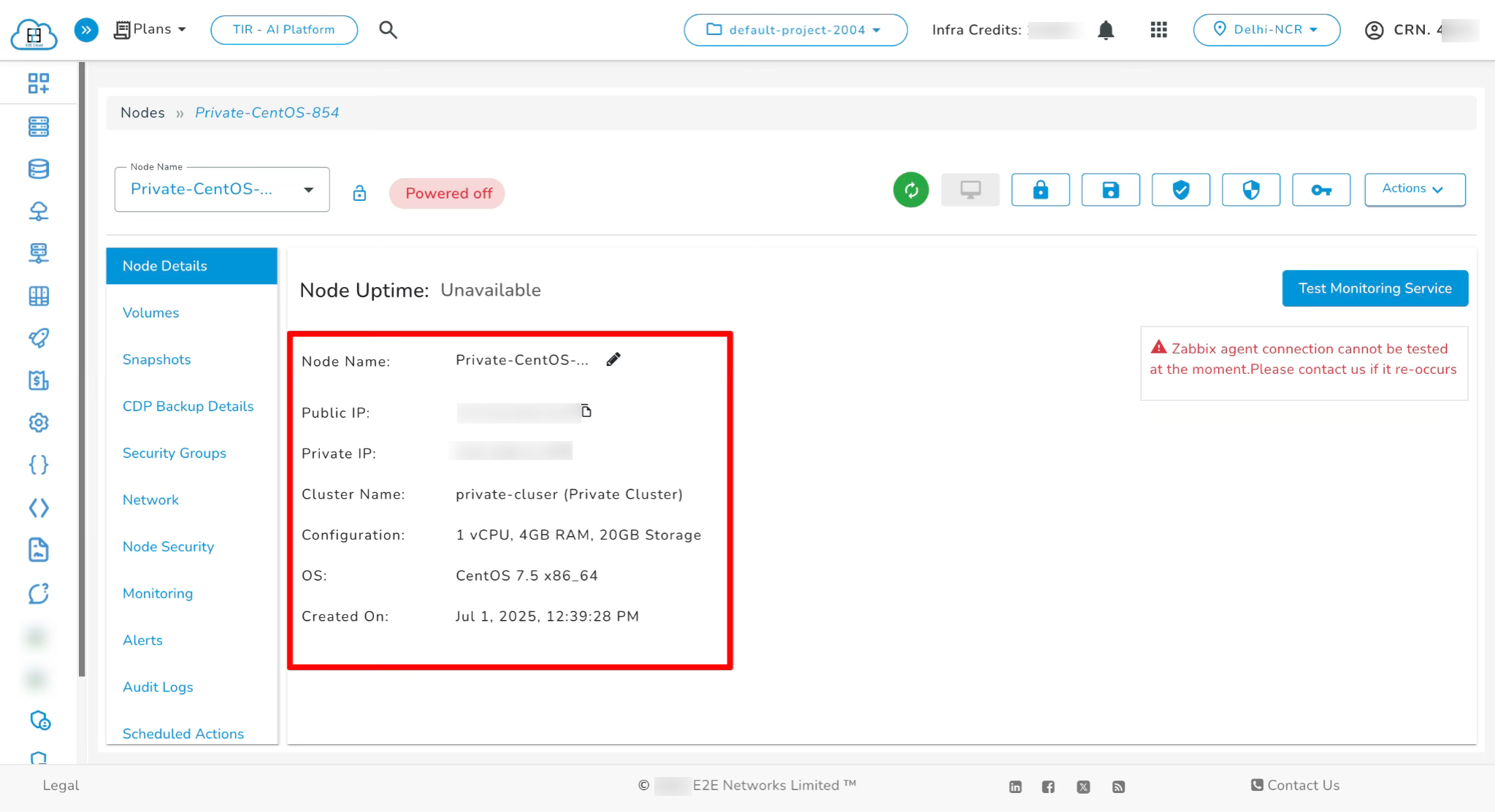The width and height of the screenshot is (1495, 812).
Task: Click the Test Monitoring Service button
Action: [1374, 288]
